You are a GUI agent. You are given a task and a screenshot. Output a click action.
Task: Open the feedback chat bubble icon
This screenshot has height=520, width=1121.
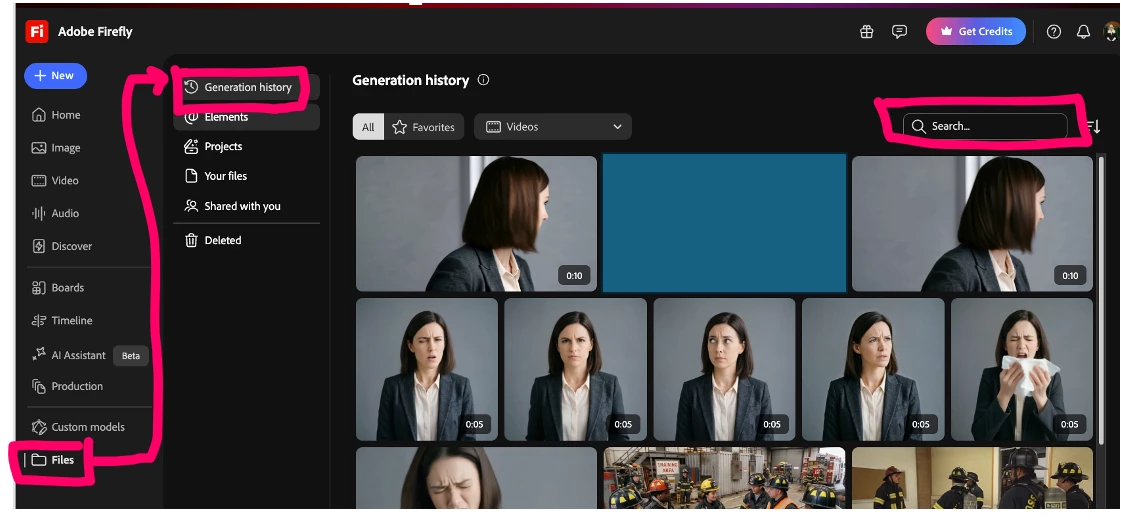899,31
